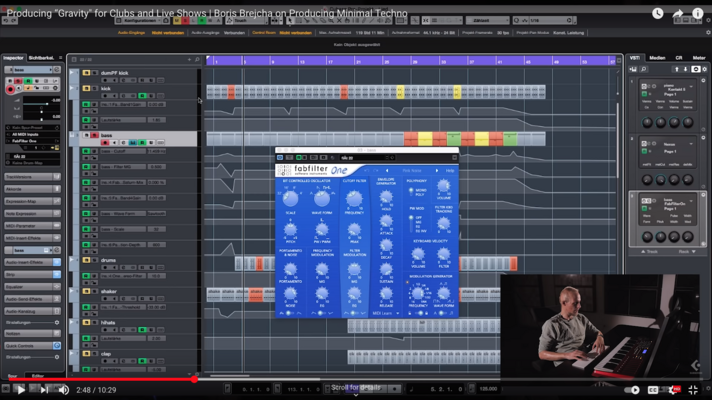Show video info via the i icon
Viewport: 712px width, 400px height.
tap(698, 13)
